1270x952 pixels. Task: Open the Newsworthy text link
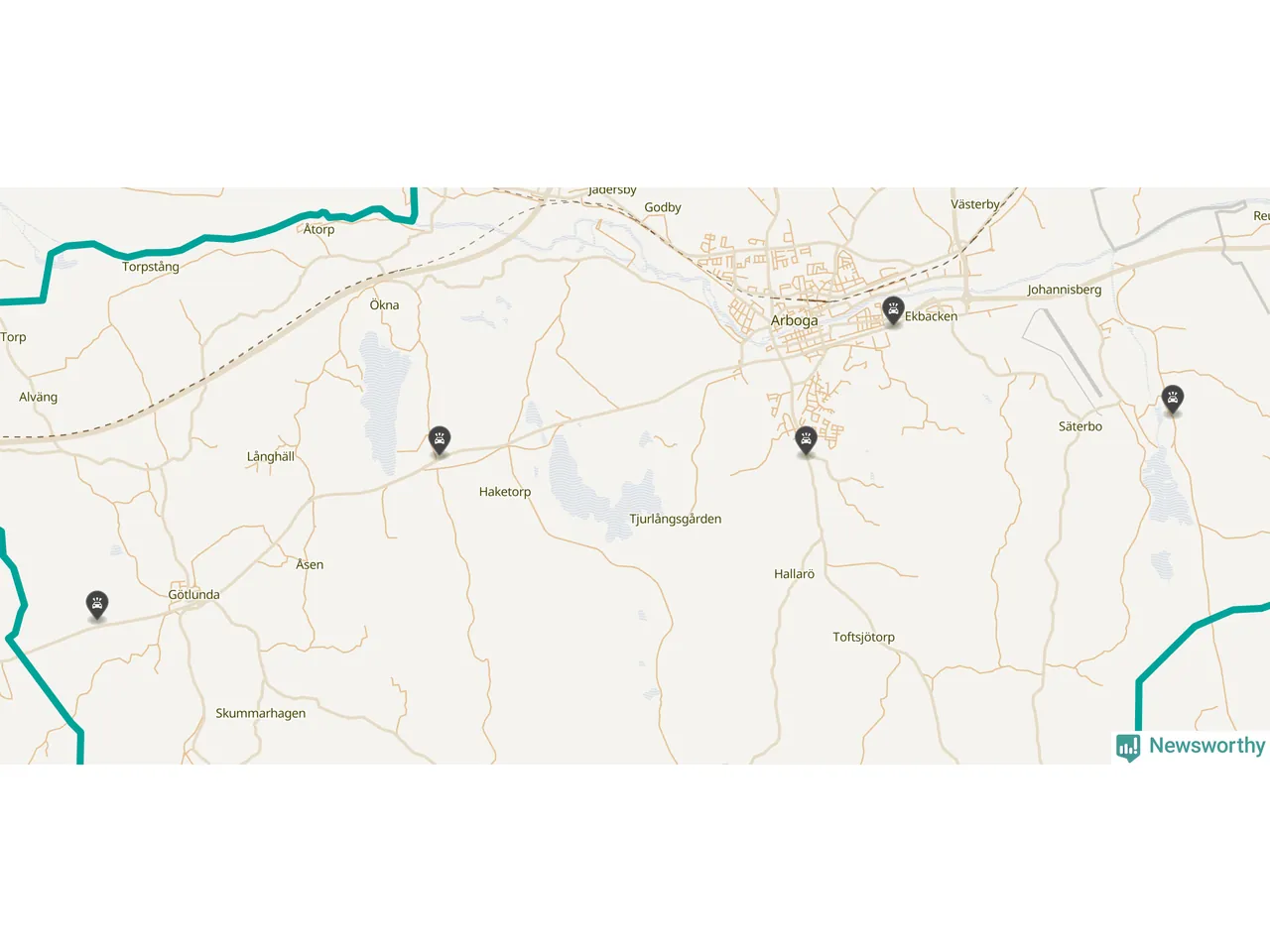point(1206,746)
